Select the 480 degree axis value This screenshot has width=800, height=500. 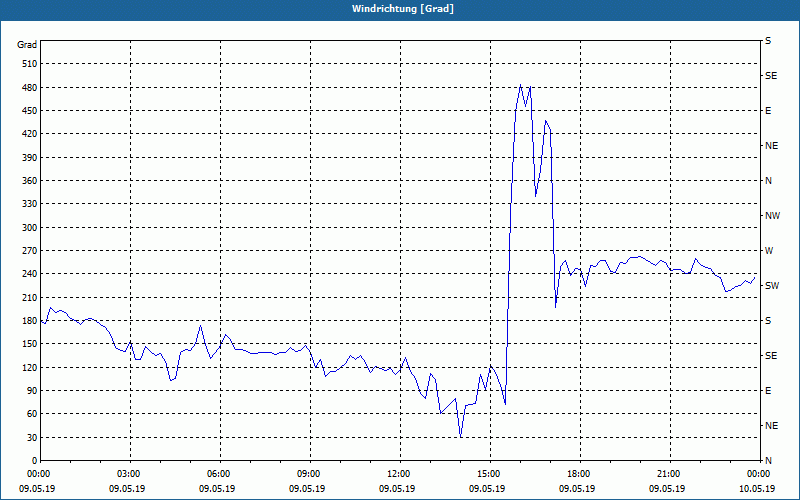30,88
